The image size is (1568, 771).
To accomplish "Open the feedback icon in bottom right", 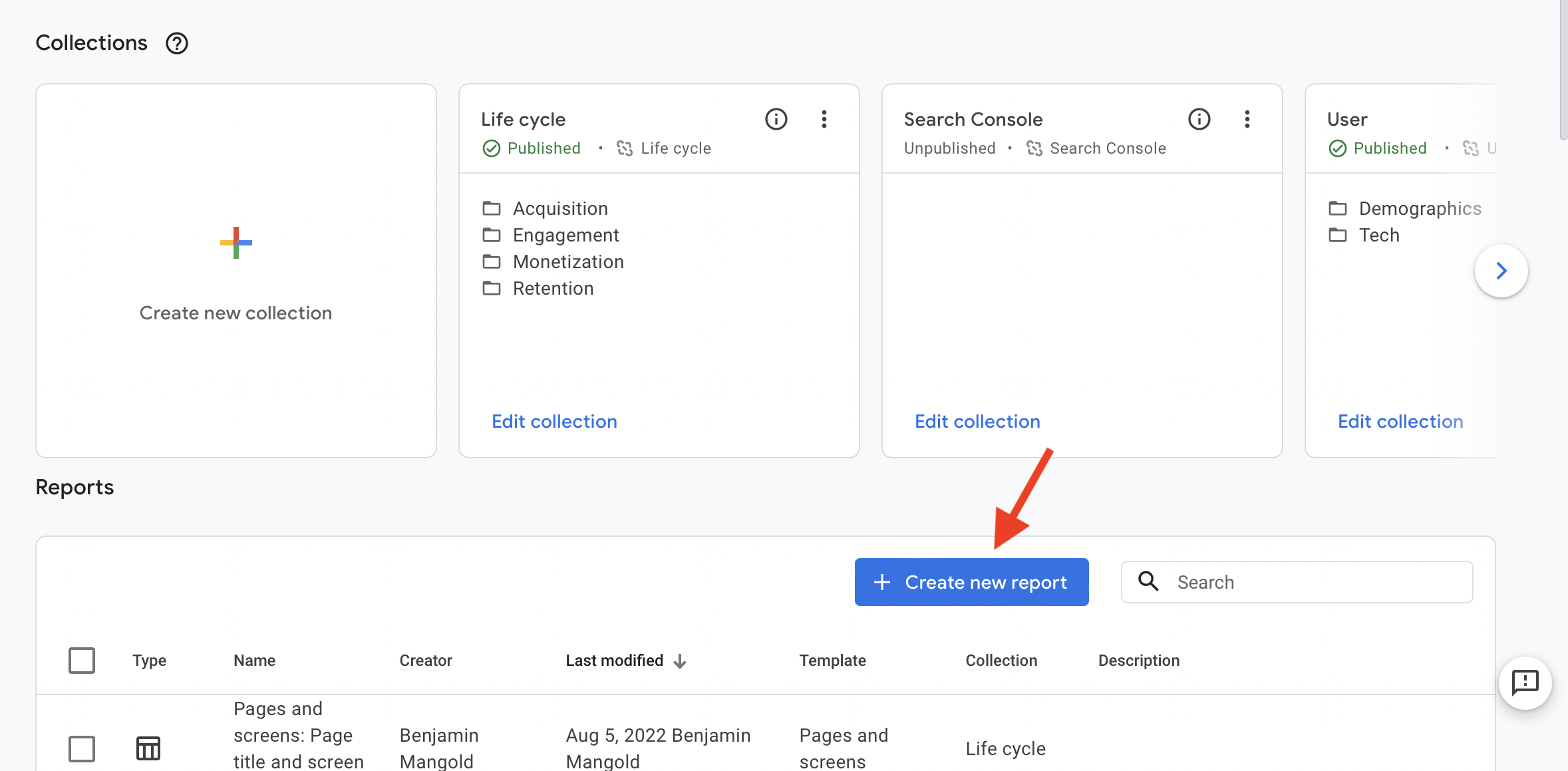I will point(1525,683).
